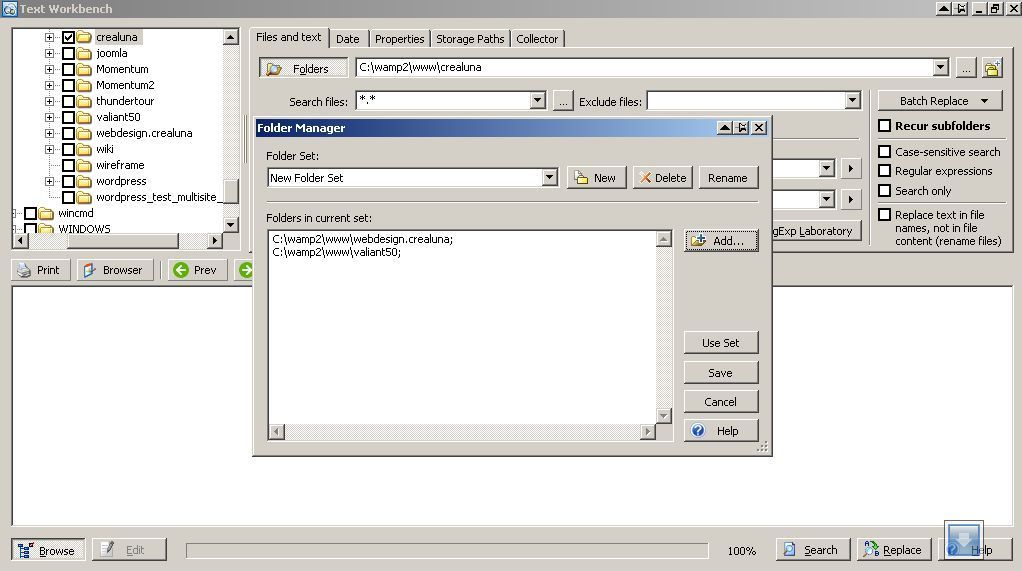Open the Folder Set dropdown

pos(549,177)
